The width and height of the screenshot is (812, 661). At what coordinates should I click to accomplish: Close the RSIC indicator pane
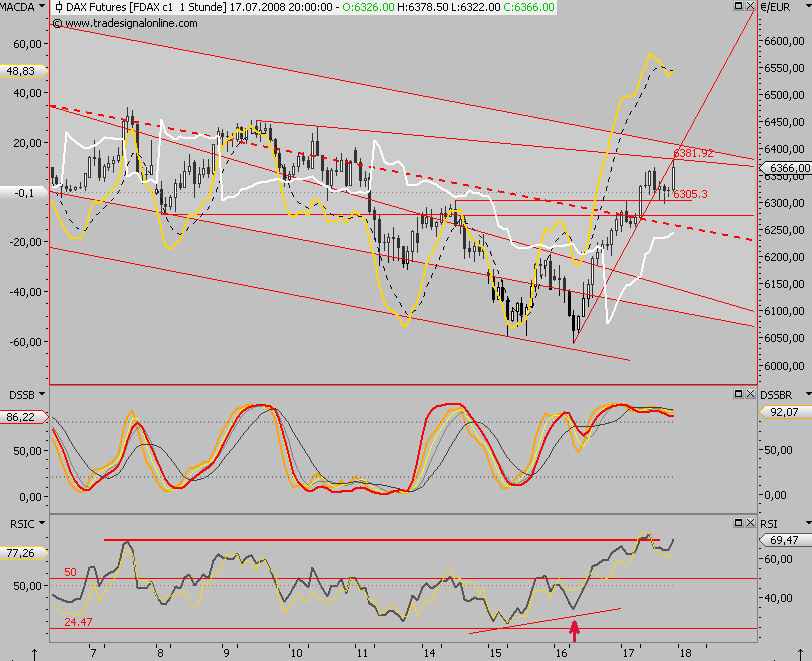tap(750, 523)
